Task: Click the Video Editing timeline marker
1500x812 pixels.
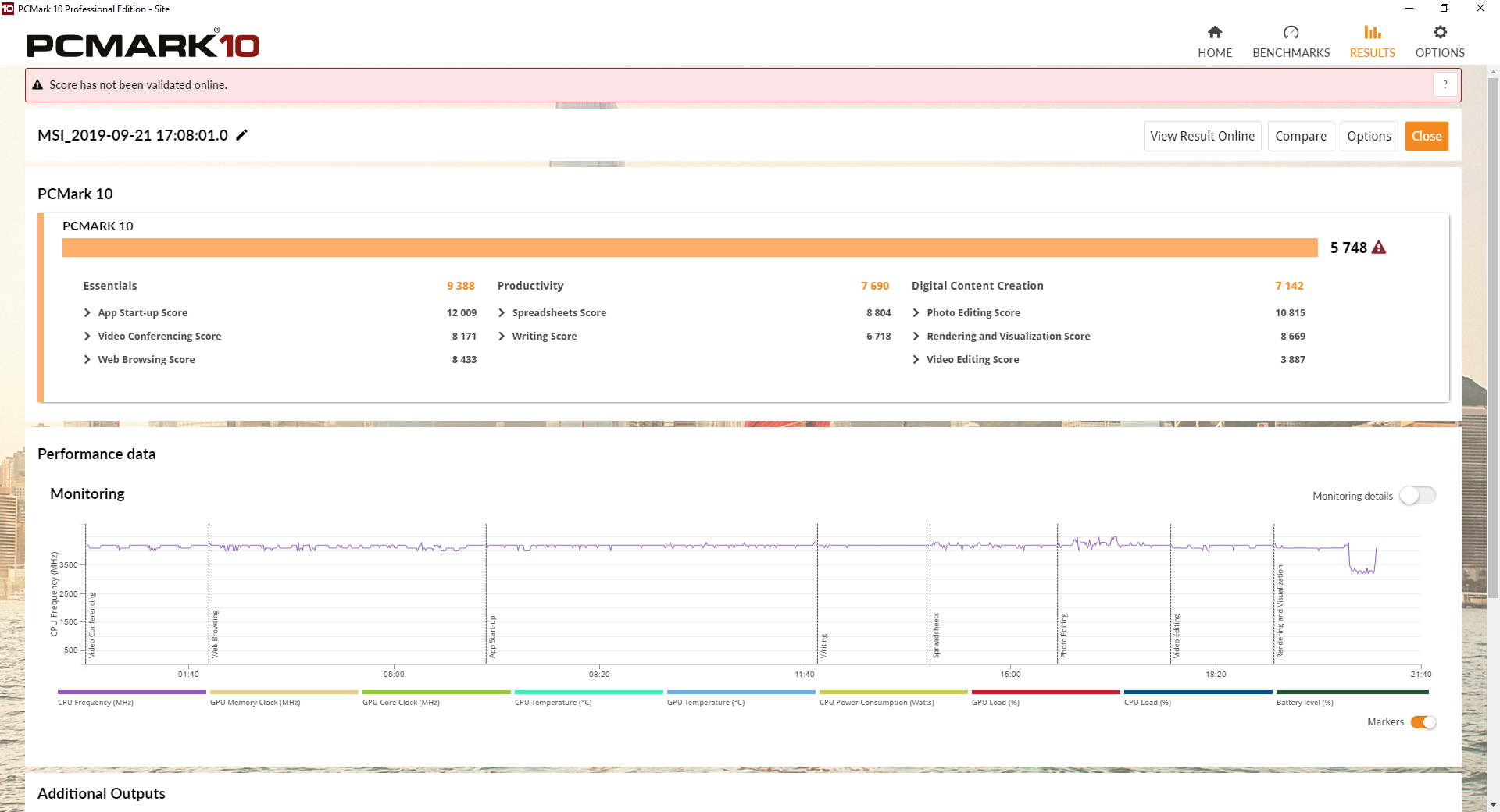Action: click(1177, 636)
